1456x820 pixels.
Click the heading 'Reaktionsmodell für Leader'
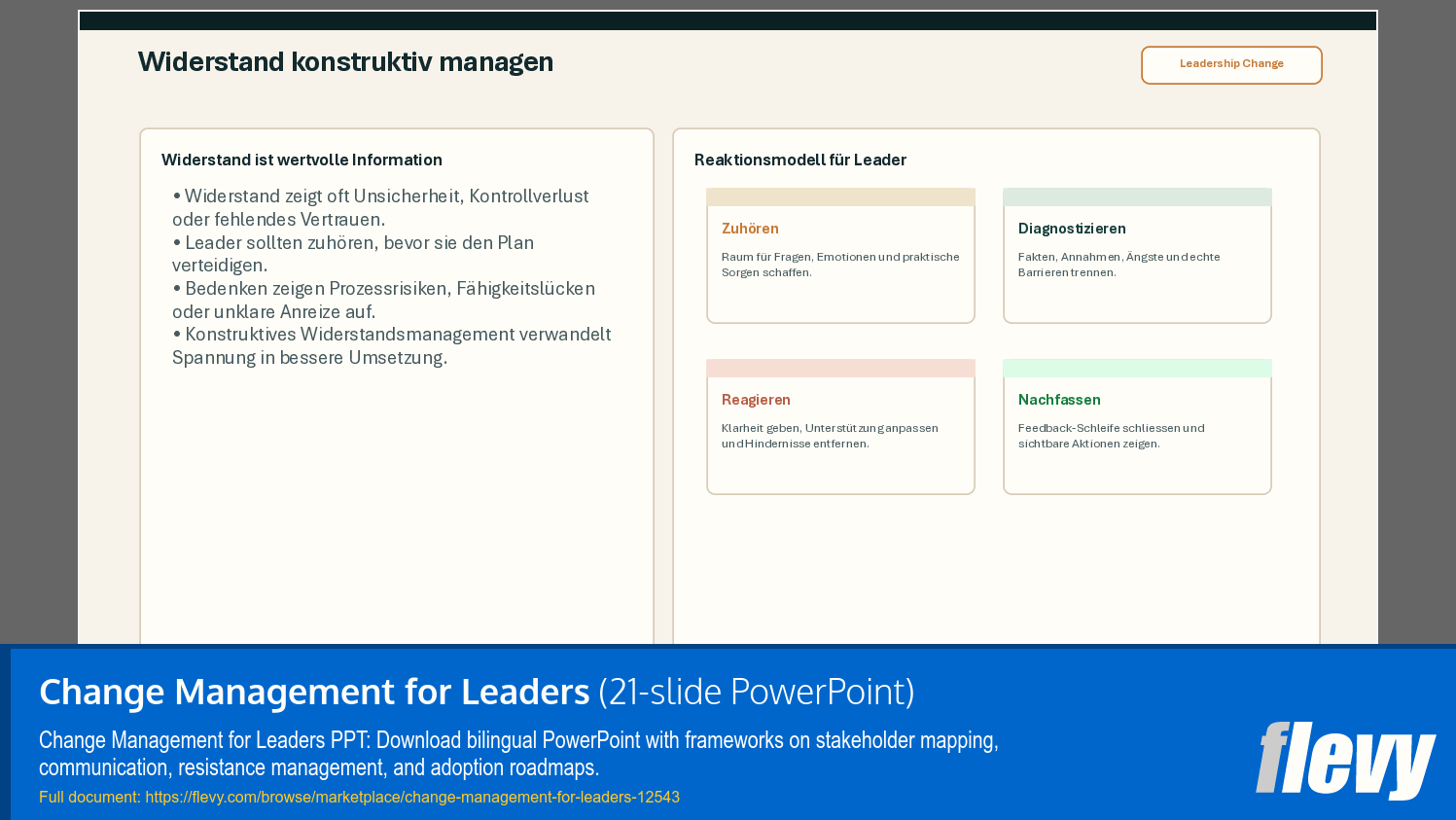point(800,160)
